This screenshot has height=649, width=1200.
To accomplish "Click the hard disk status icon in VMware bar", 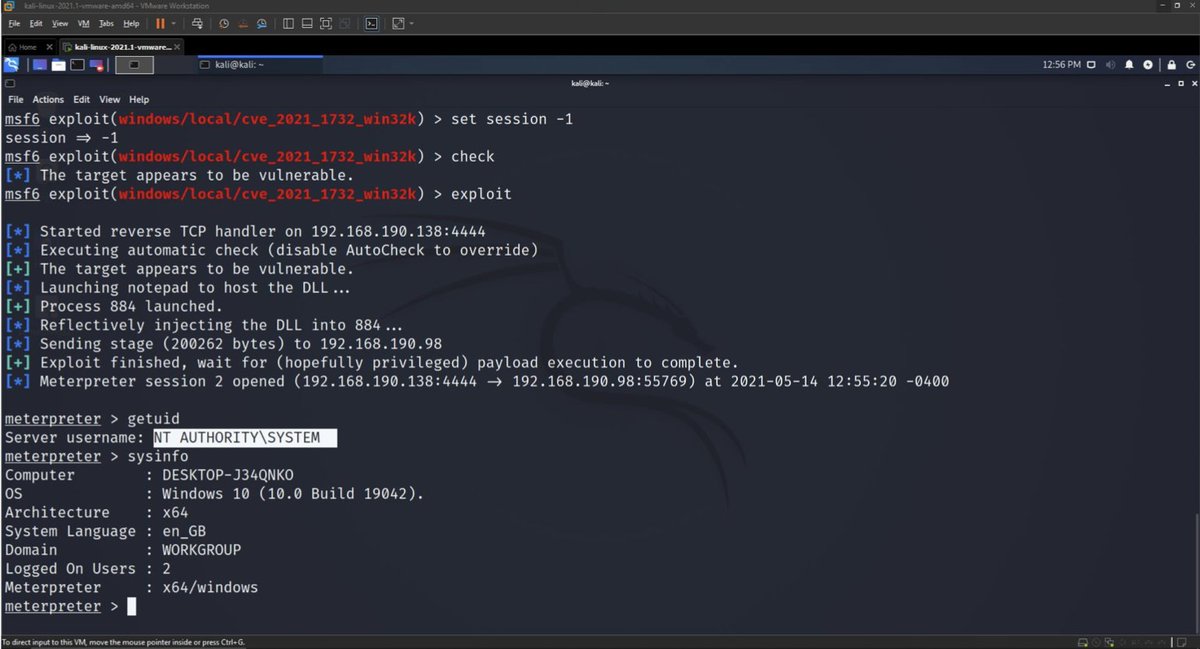I will click(1083, 642).
